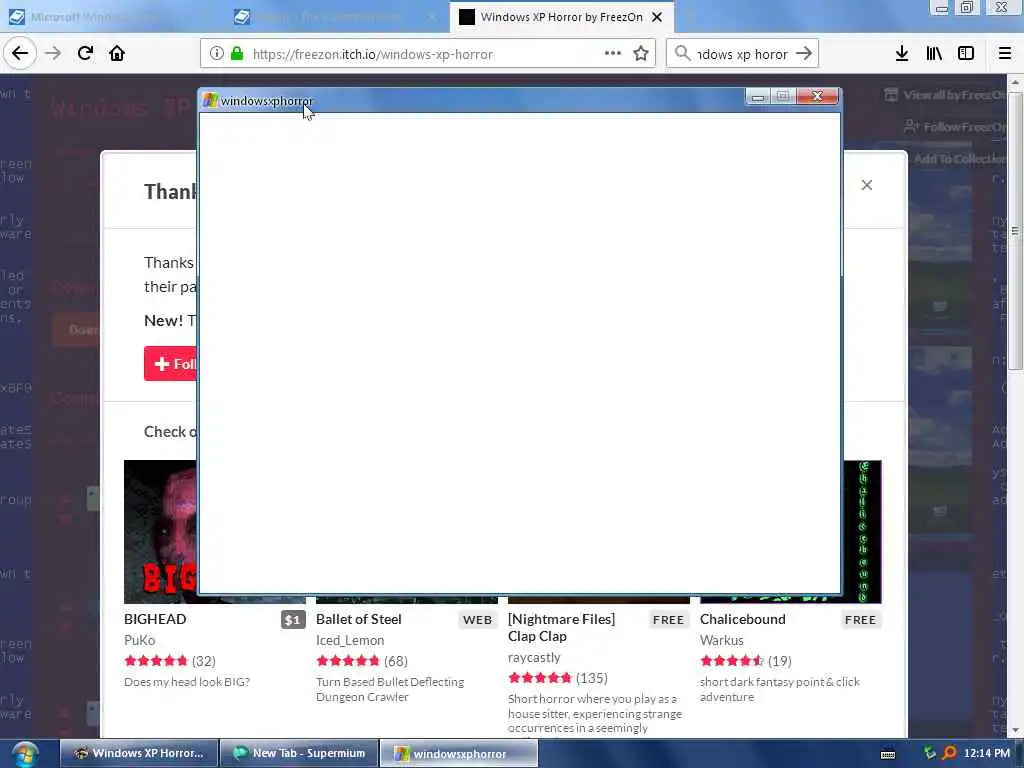Visit raycastly's author page
This screenshot has width=1024, height=768.
click(x=534, y=657)
